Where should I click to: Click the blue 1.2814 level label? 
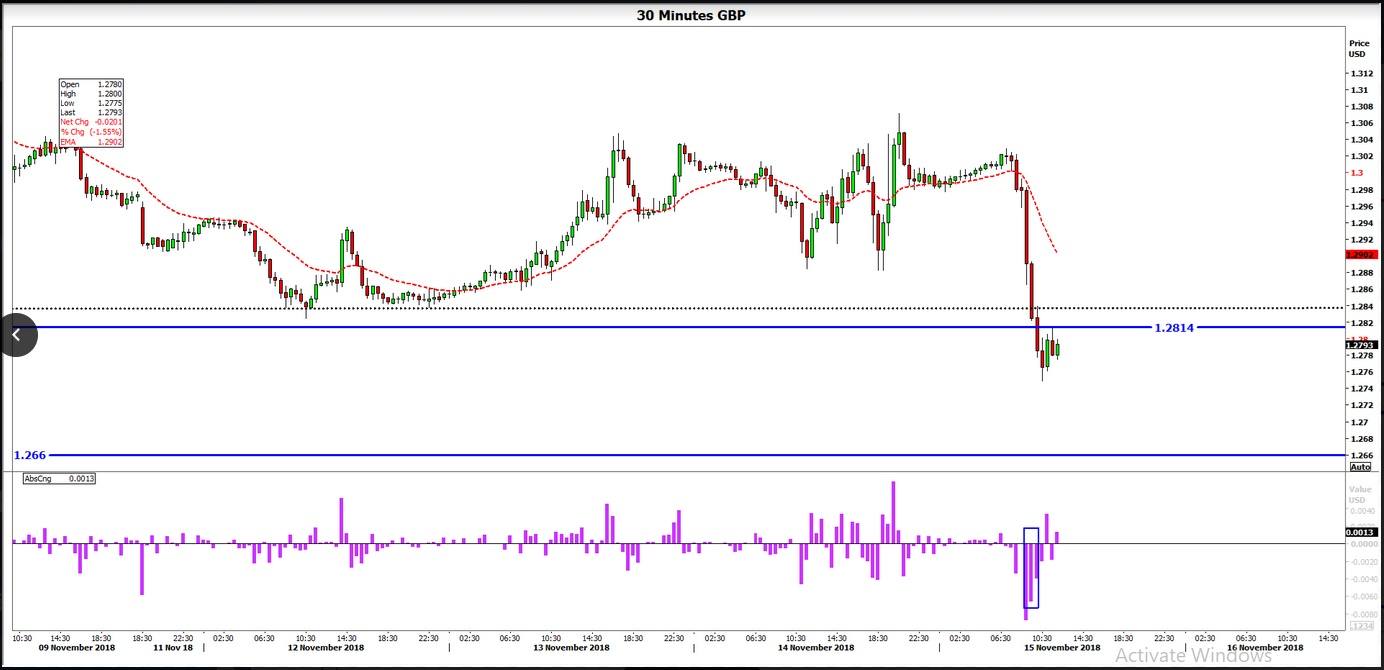pyautogui.click(x=1173, y=328)
